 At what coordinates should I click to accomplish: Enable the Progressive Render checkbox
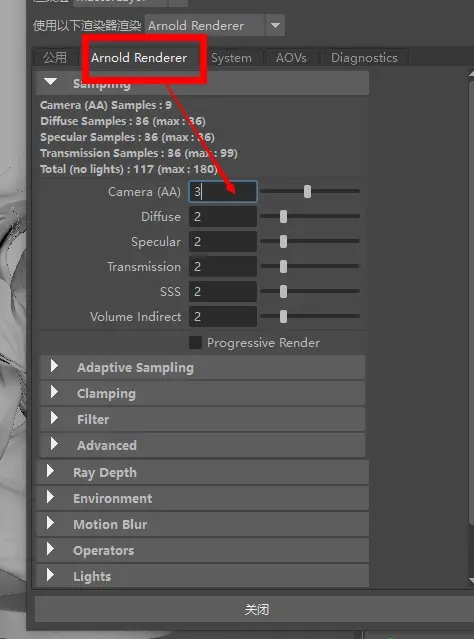pyautogui.click(x=195, y=342)
